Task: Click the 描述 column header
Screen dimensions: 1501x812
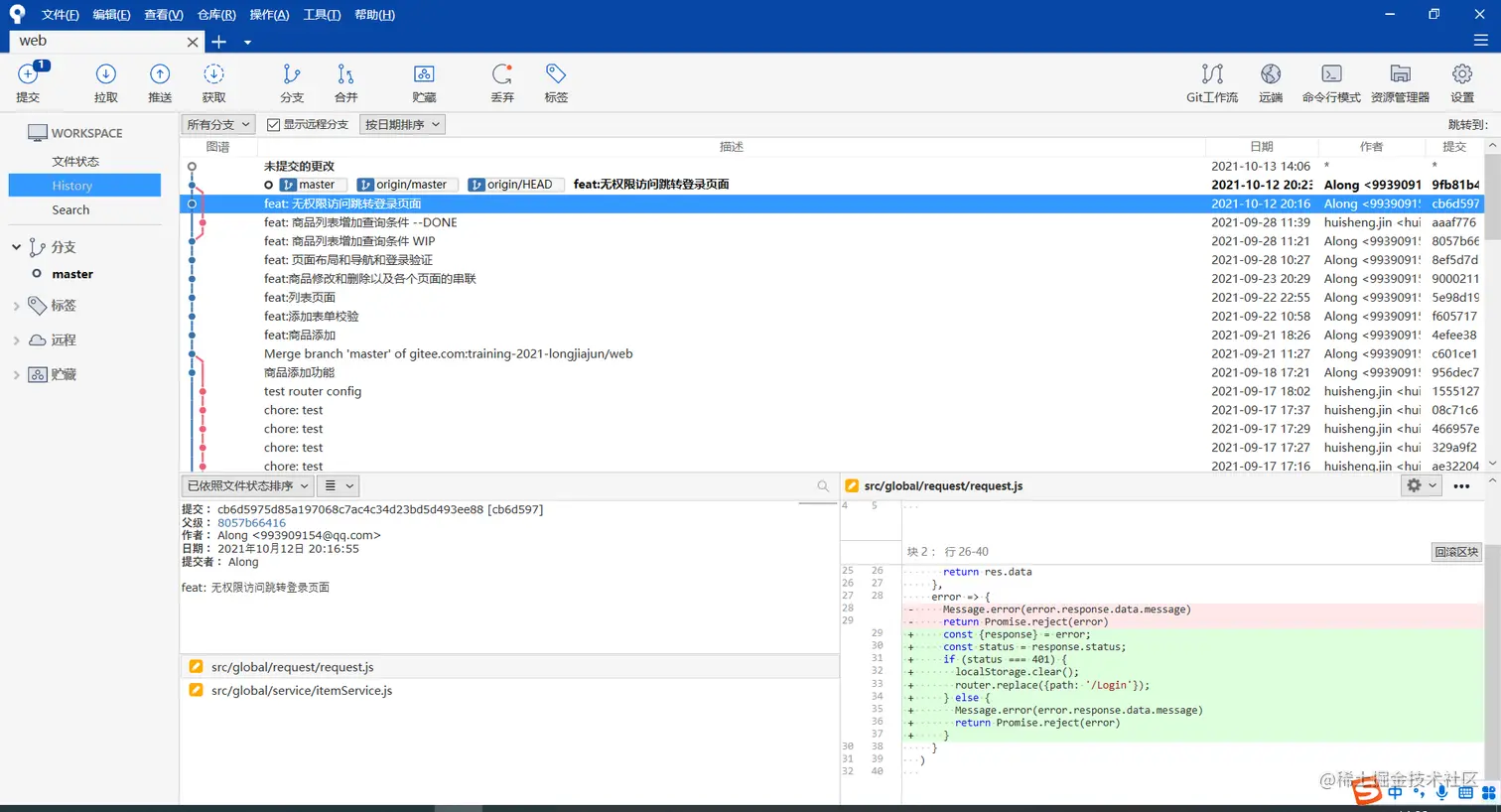Action: coord(732,146)
